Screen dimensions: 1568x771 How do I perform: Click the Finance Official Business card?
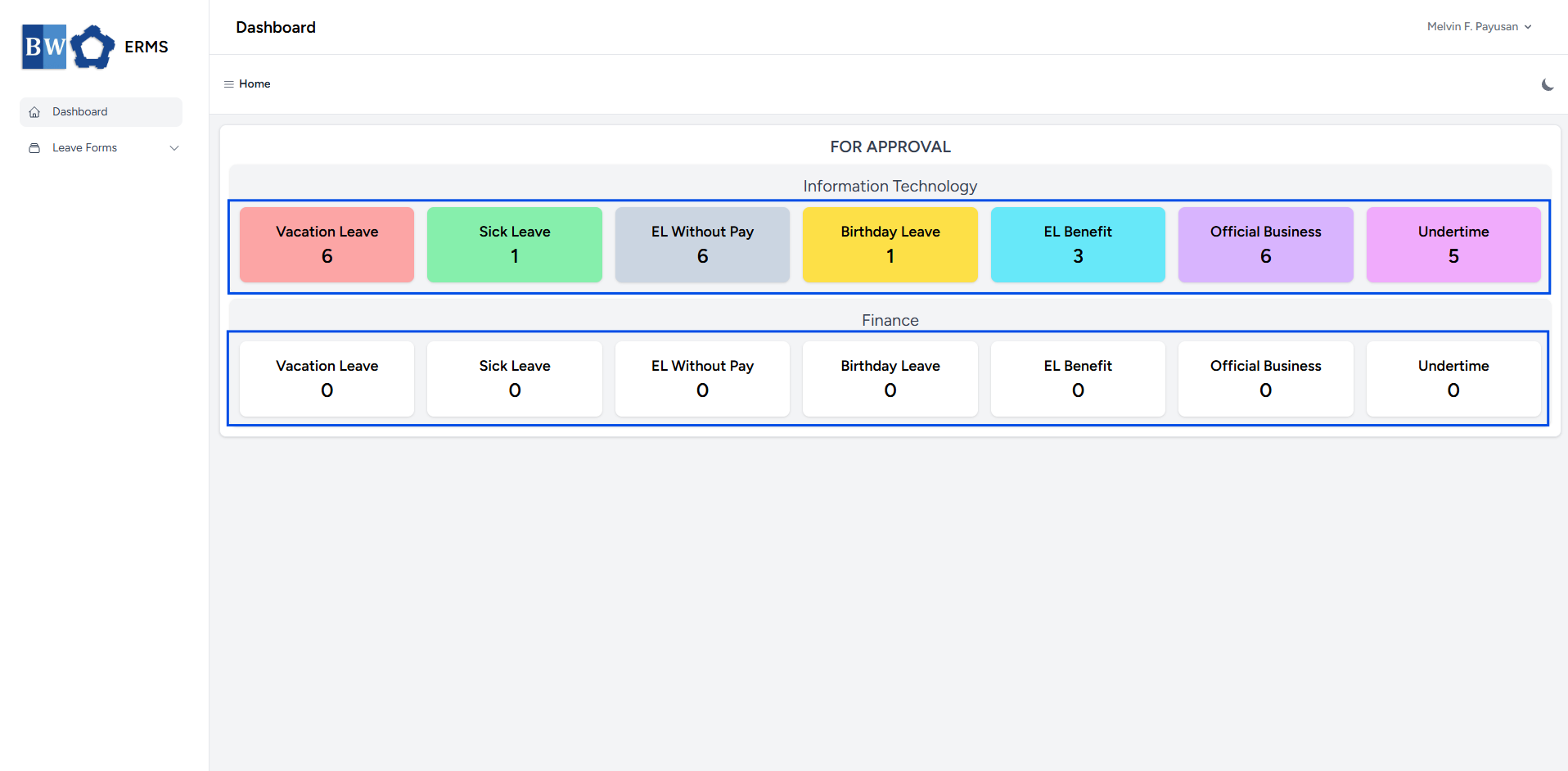[x=1266, y=379]
